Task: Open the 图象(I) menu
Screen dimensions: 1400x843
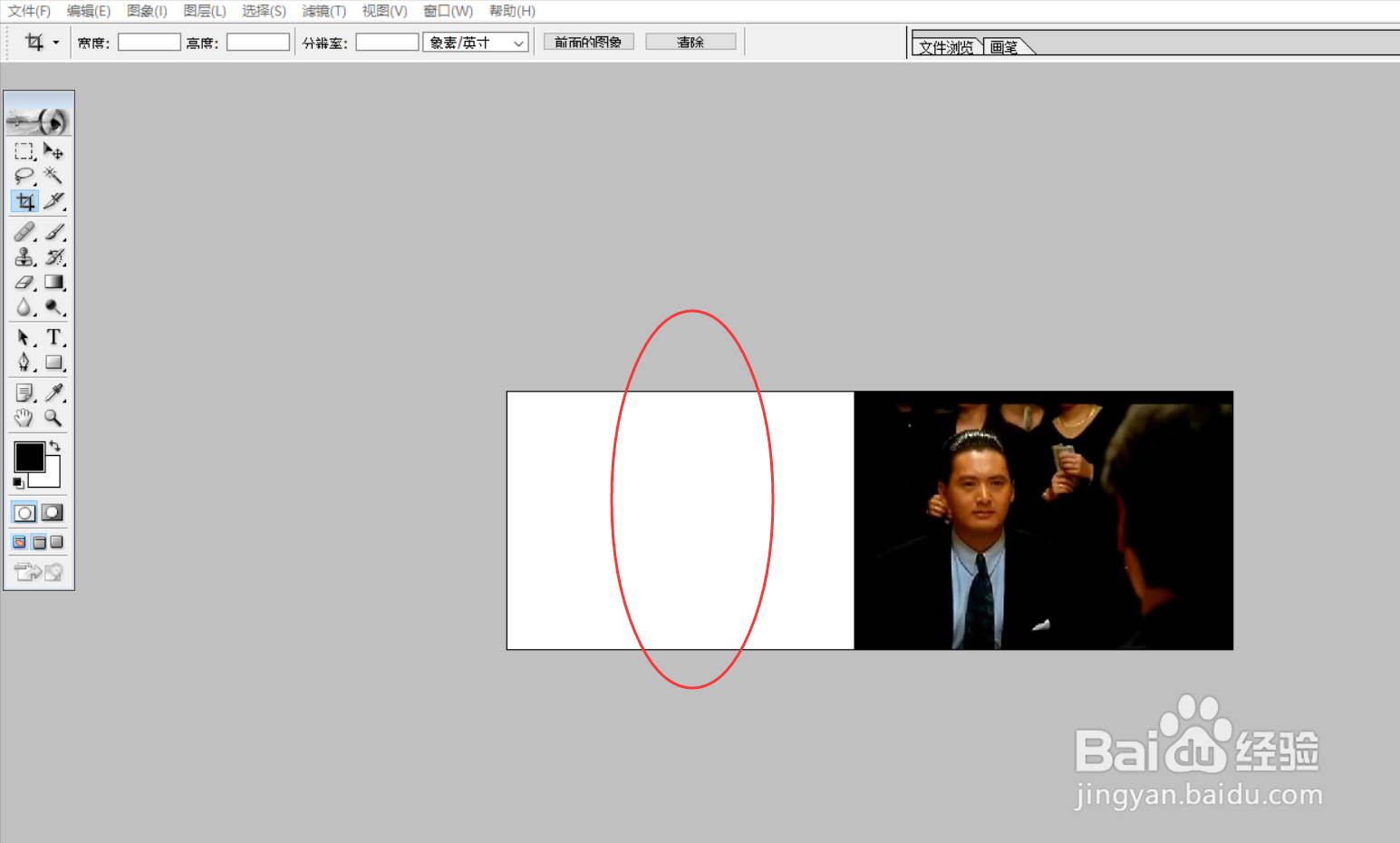Action: 147,11
